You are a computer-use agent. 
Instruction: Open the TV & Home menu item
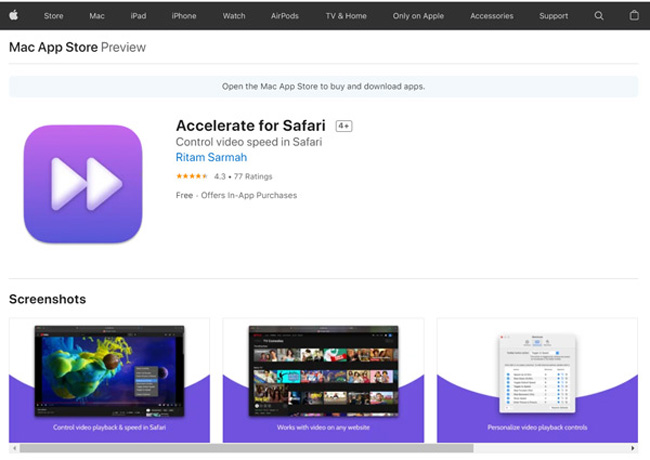(346, 16)
